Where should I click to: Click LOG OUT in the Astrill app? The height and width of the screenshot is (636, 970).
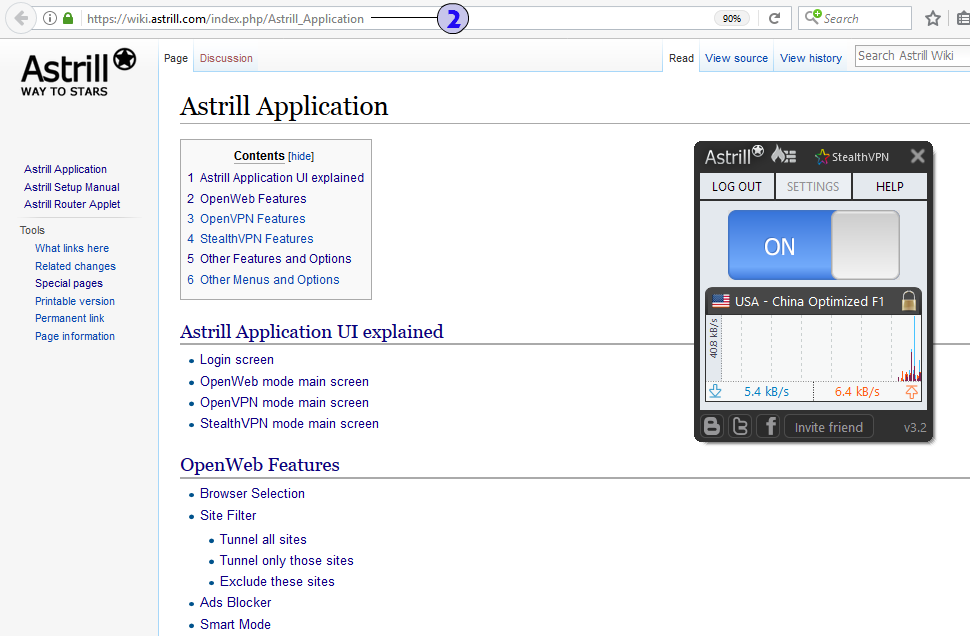point(737,186)
